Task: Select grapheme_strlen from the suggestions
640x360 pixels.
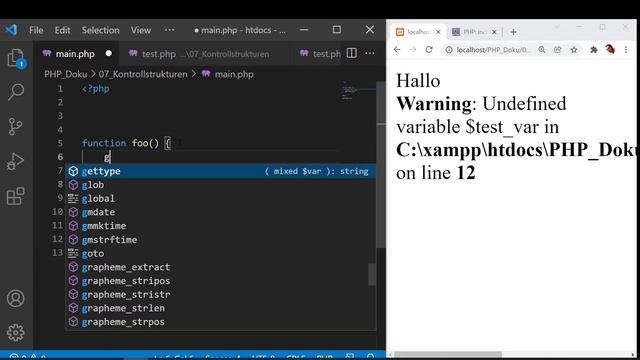Action: coord(220,308)
